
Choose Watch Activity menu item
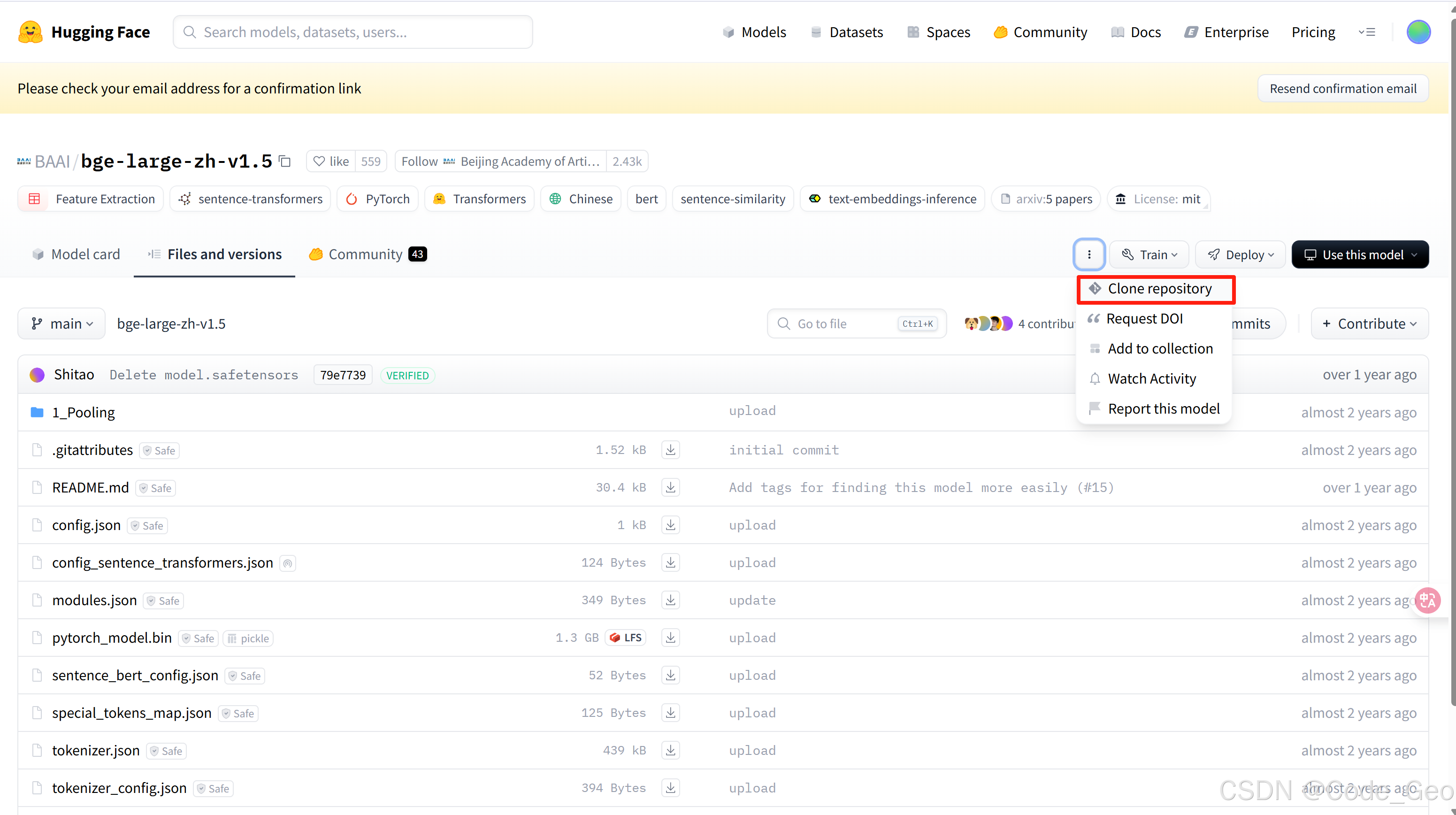(1153, 379)
